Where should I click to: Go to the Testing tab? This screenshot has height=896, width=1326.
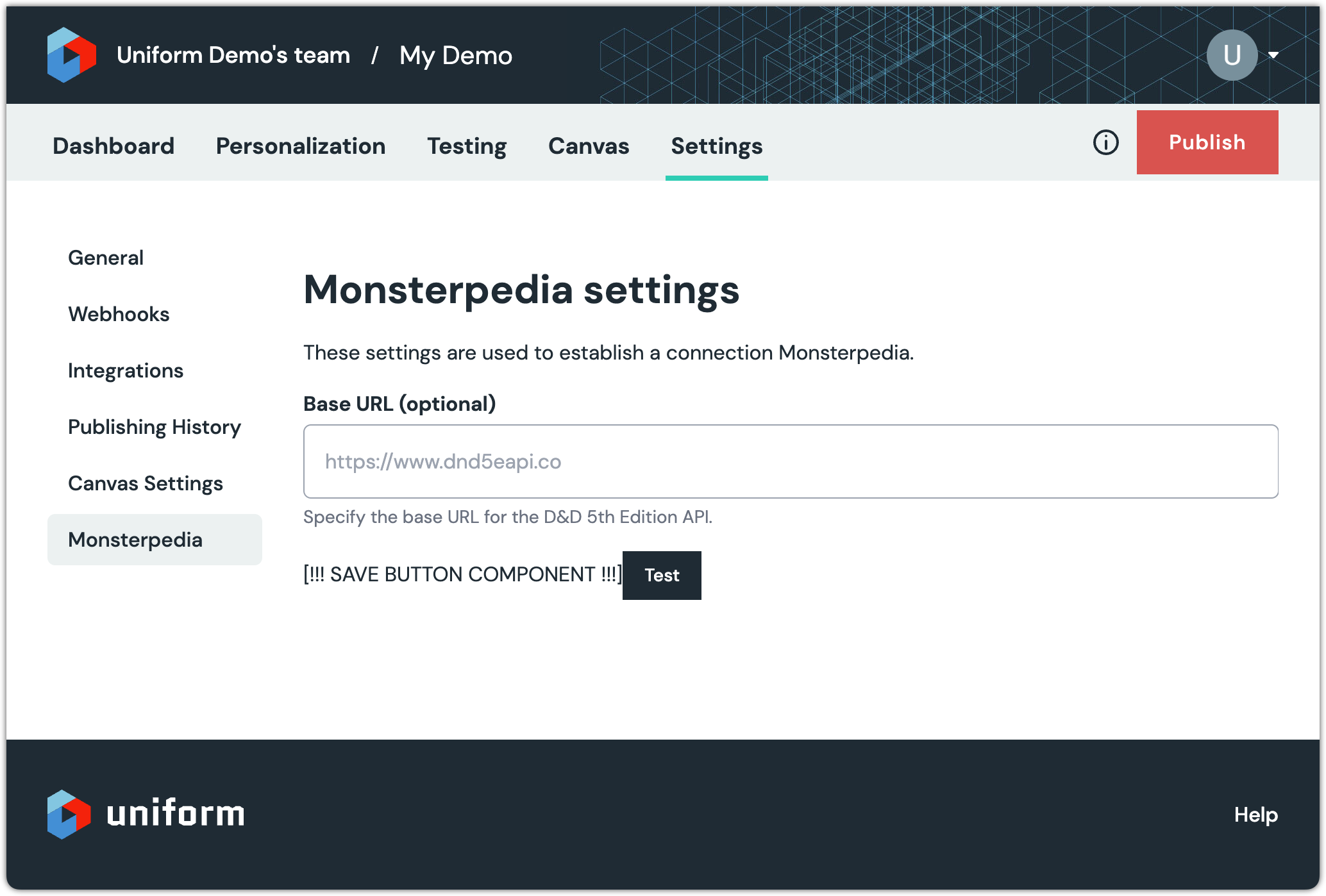(x=467, y=146)
